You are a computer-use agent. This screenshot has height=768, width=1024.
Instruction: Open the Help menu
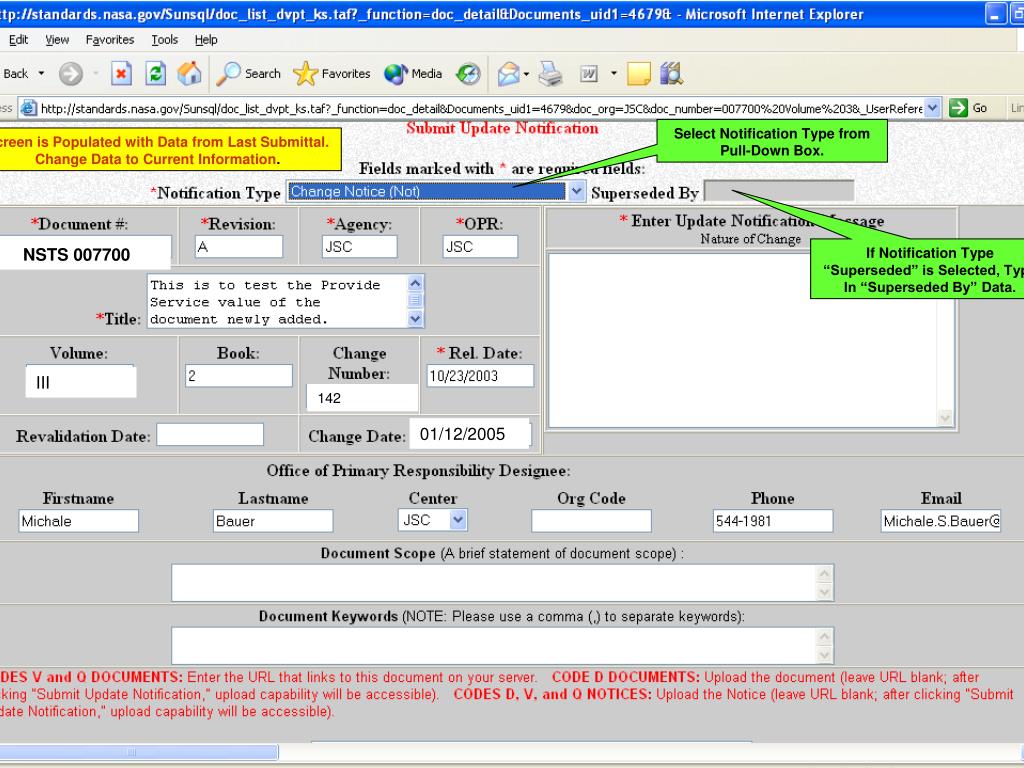(x=206, y=40)
